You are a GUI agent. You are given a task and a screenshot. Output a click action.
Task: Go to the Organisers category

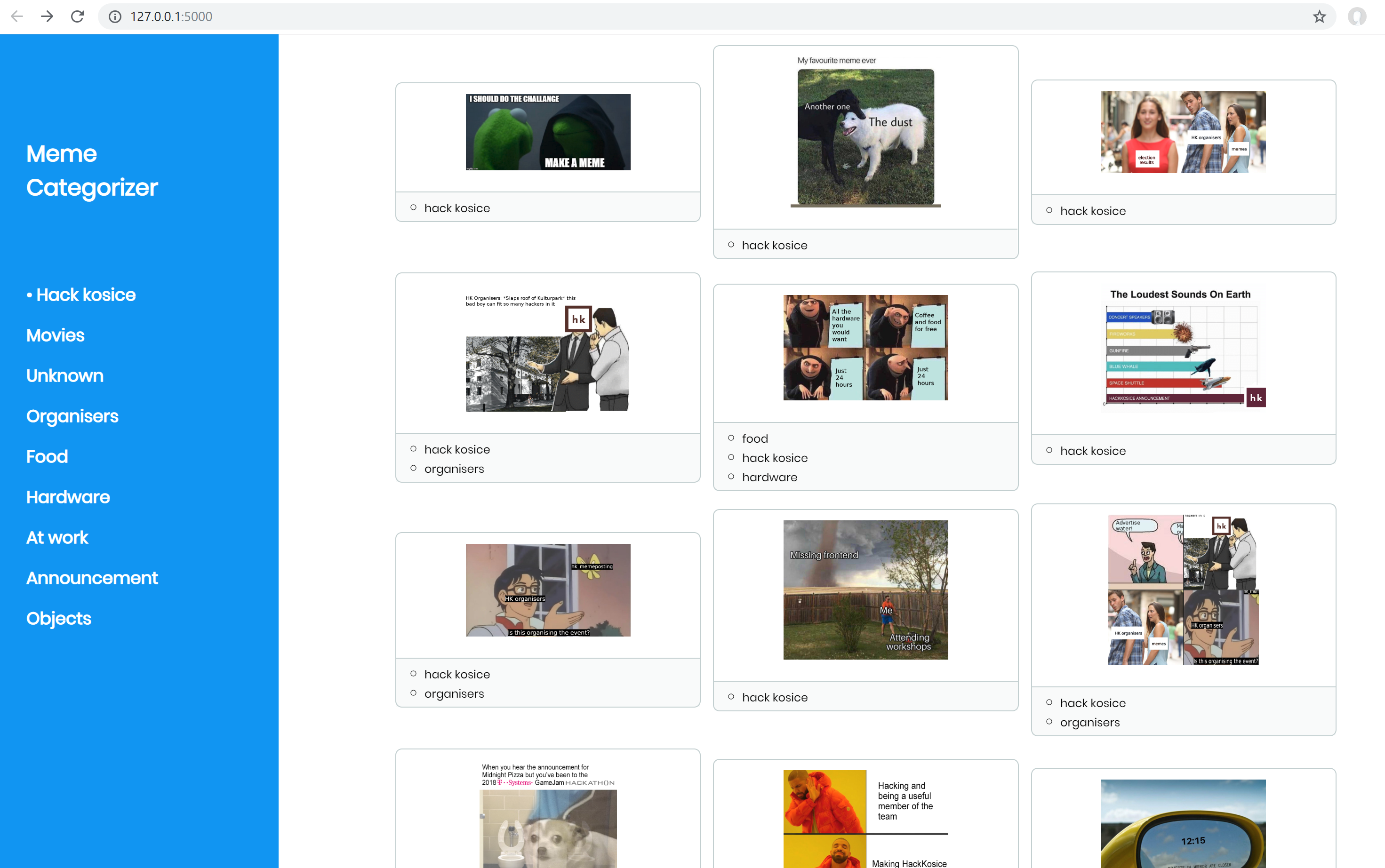pyautogui.click(x=72, y=416)
